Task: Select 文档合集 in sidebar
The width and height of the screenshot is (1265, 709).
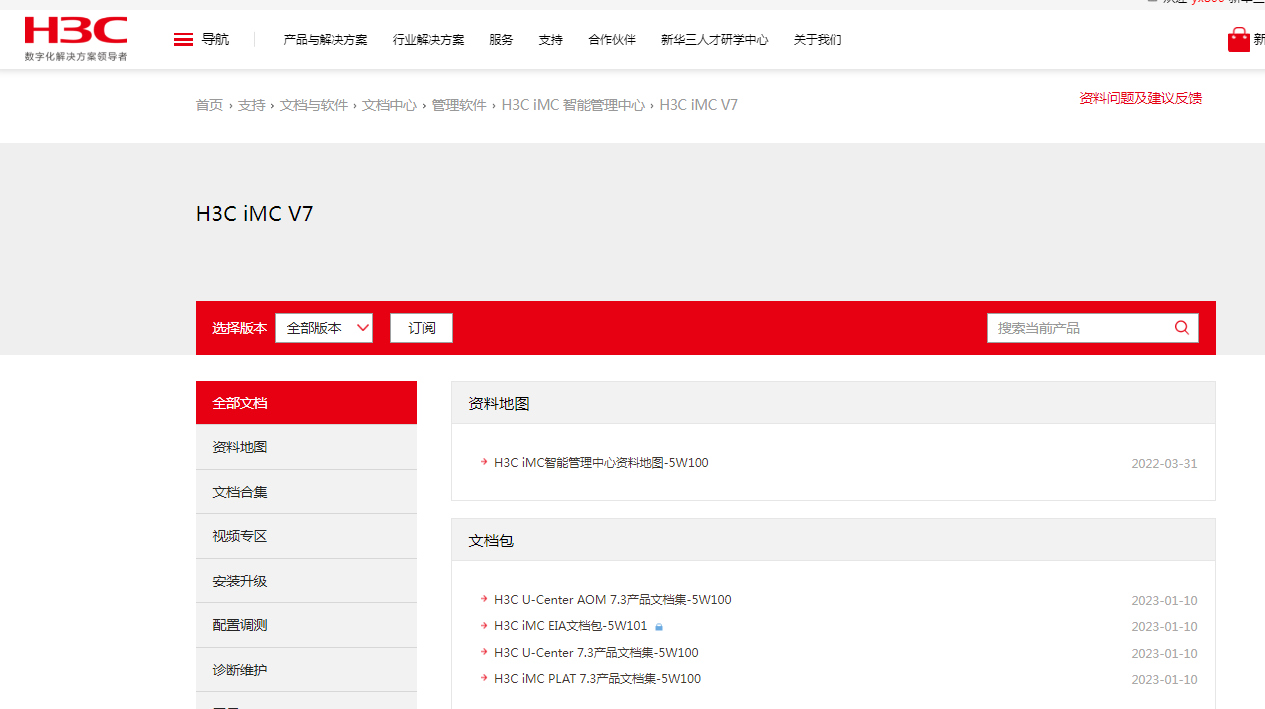Action: 306,492
